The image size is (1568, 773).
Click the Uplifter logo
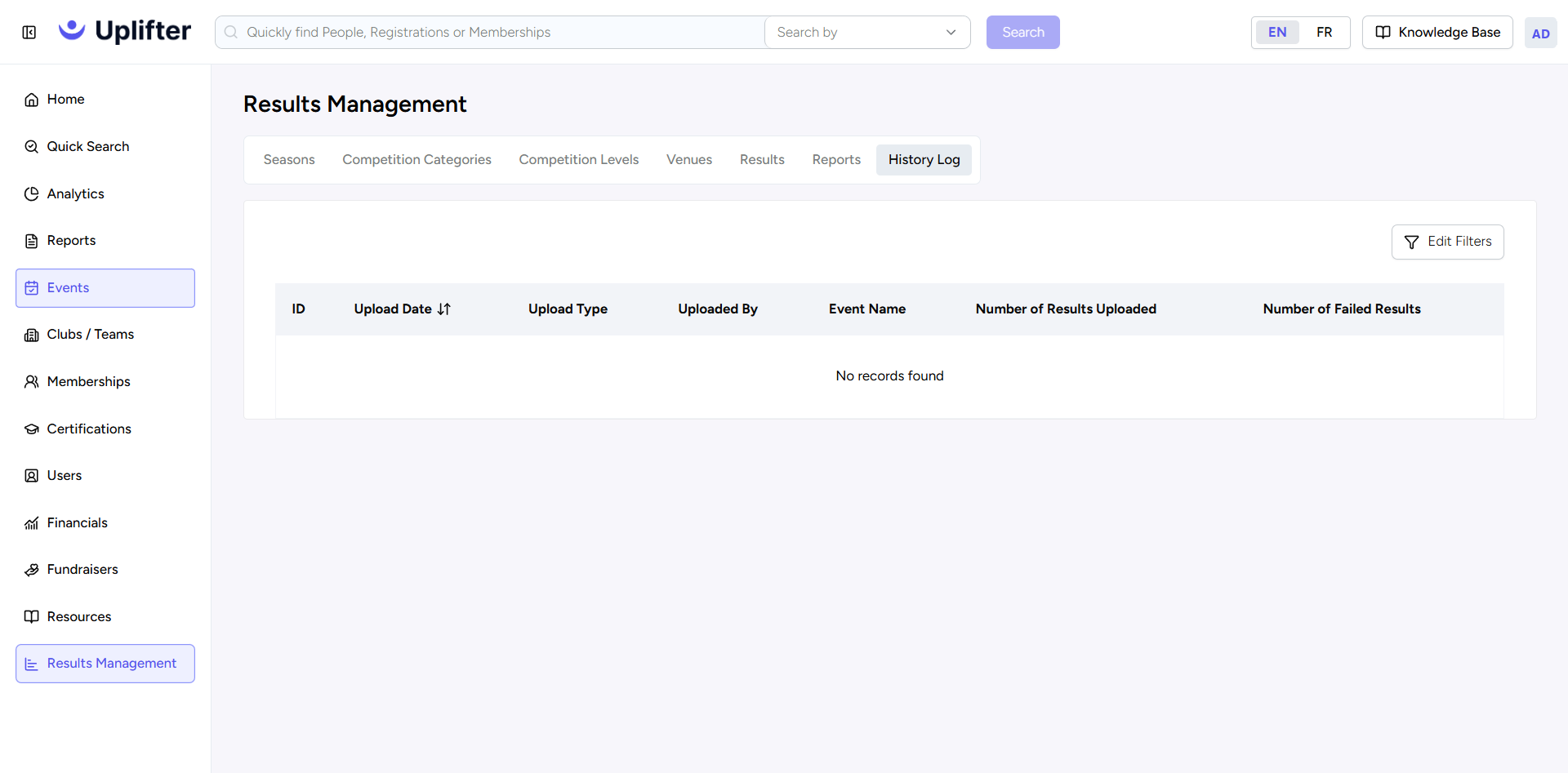125,31
